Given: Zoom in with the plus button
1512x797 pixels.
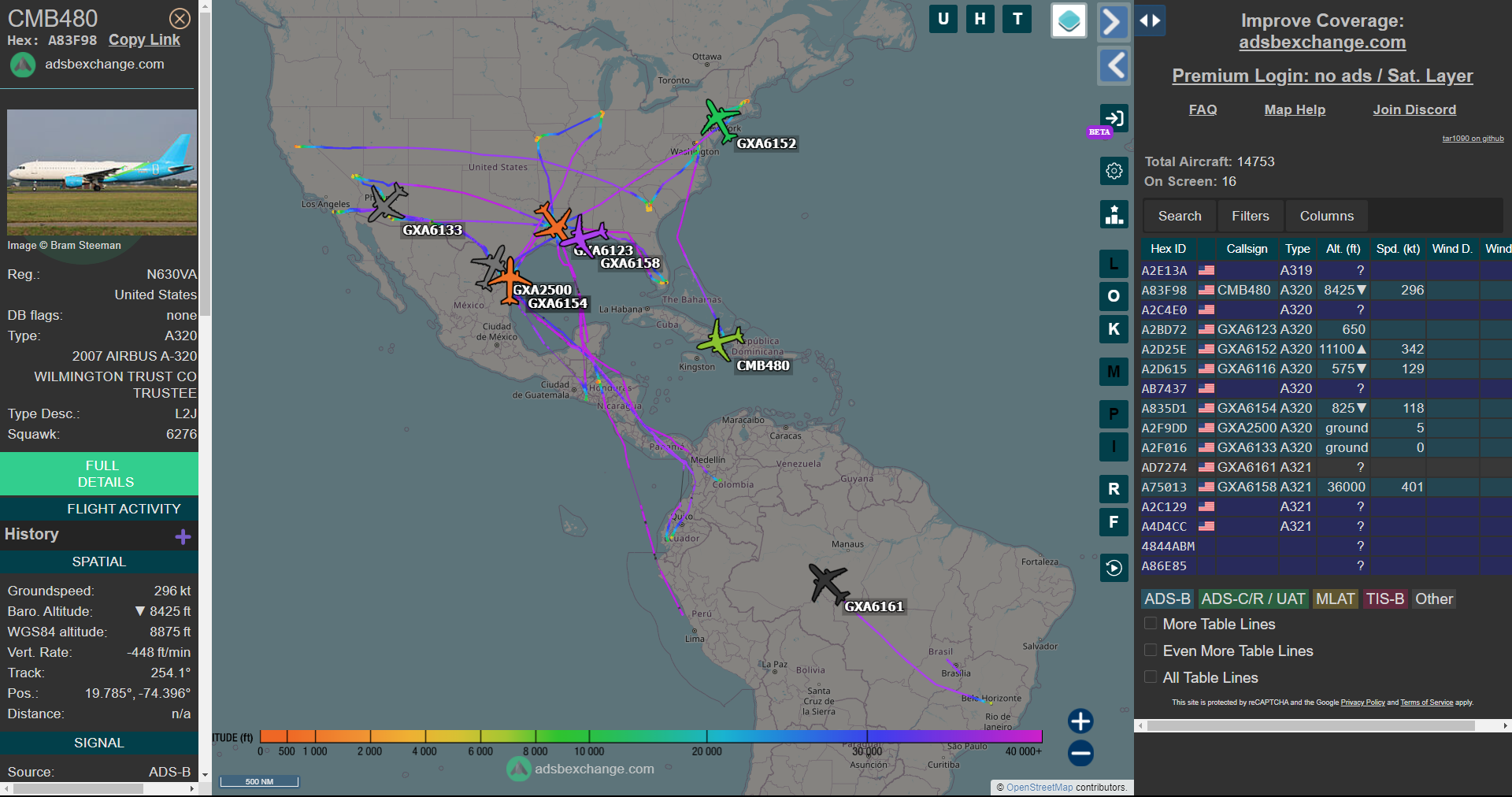Looking at the screenshot, I should point(1080,721).
